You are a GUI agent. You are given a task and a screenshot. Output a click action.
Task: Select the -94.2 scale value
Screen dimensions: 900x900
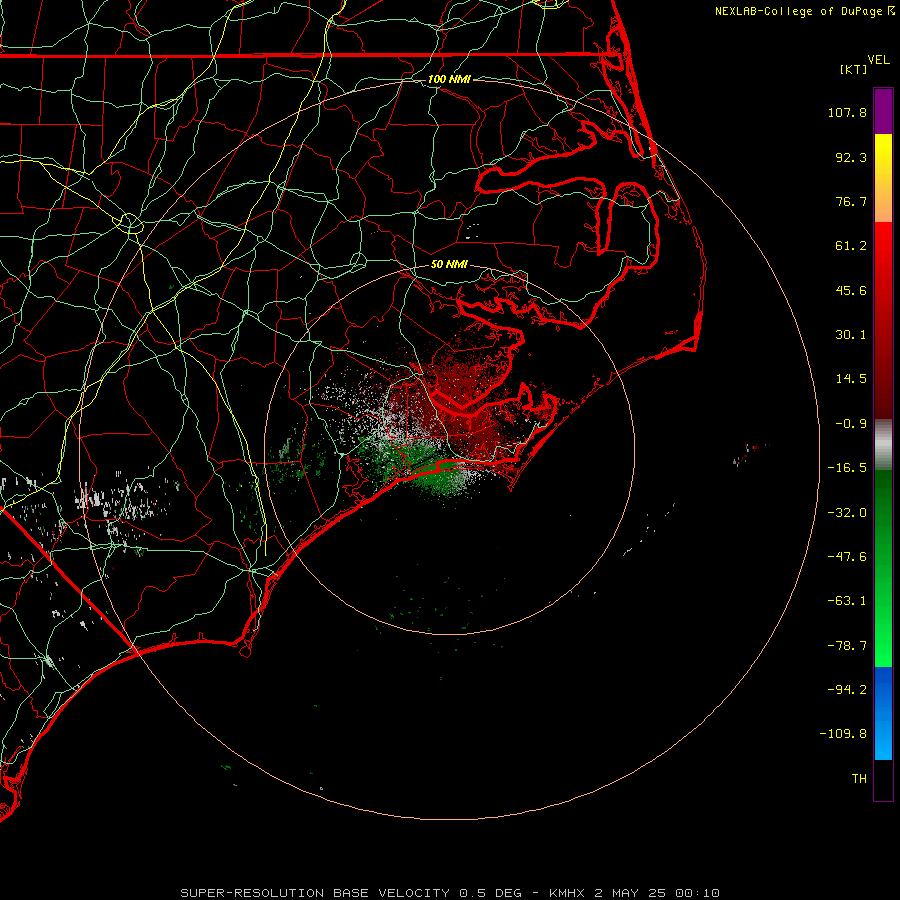(x=847, y=689)
